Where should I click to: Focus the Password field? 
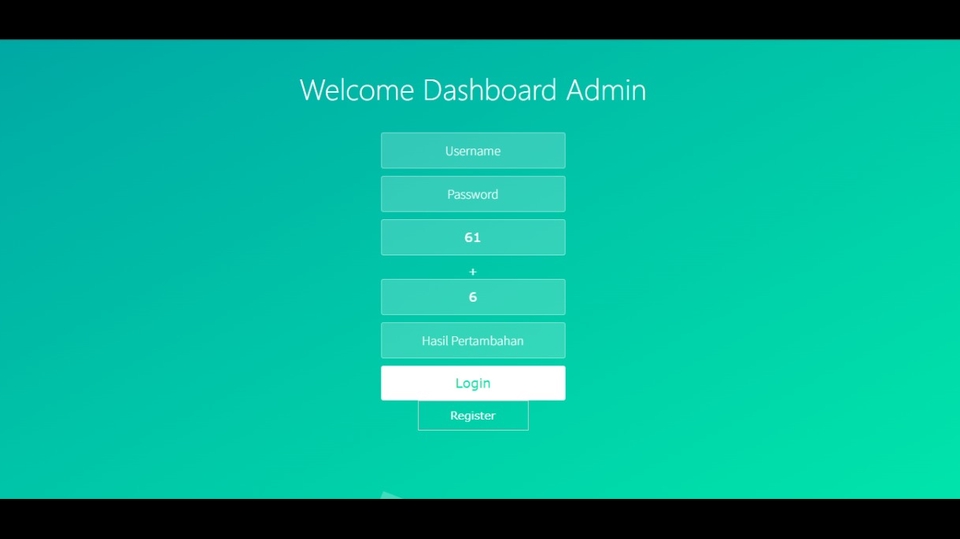[473, 194]
